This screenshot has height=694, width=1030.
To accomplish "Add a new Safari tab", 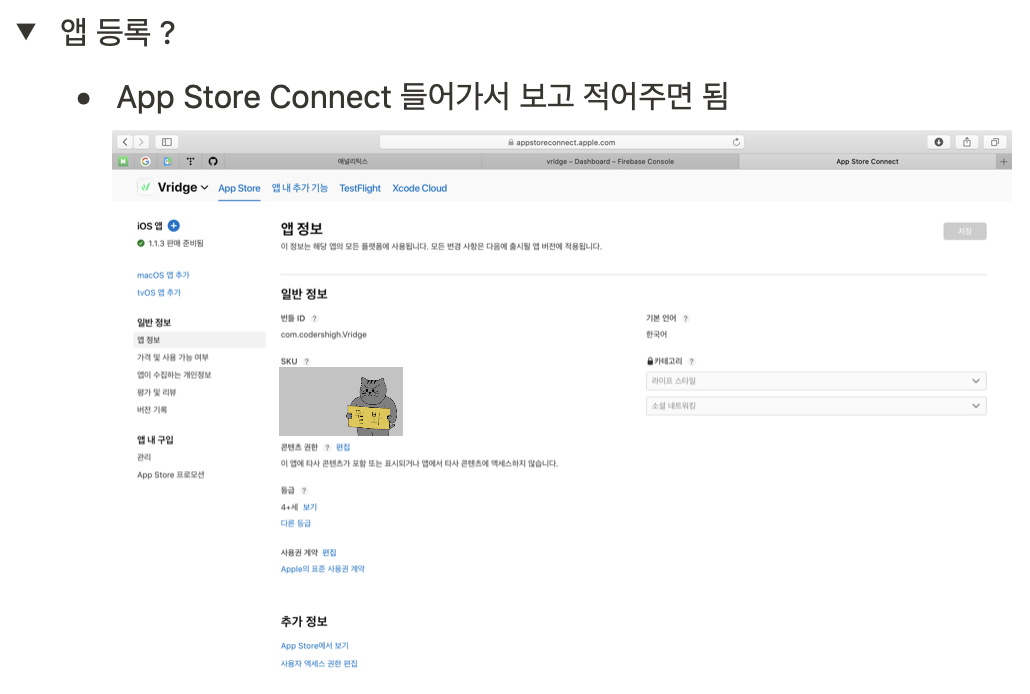I will pyautogui.click(x=1004, y=161).
